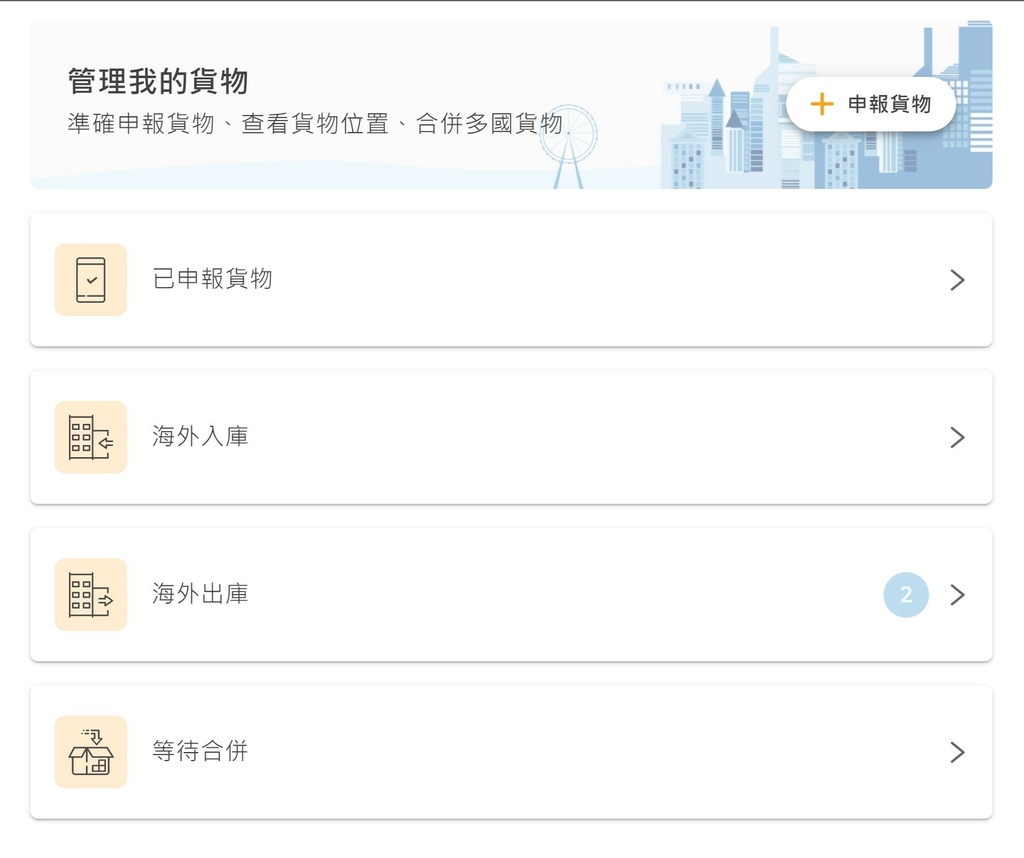Click the blue badge showing 2

tap(906, 595)
